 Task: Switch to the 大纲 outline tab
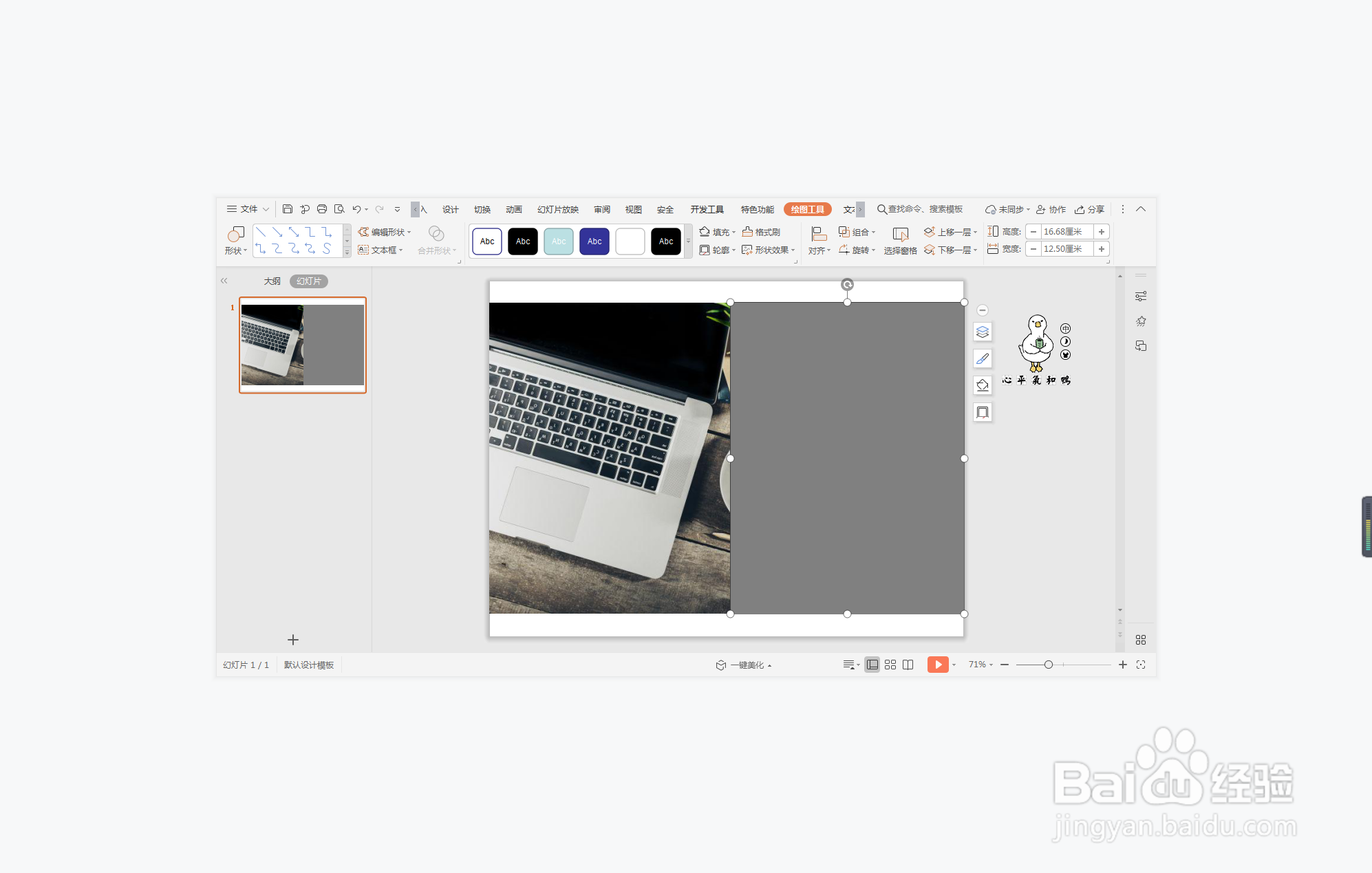(x=272, y=281)
